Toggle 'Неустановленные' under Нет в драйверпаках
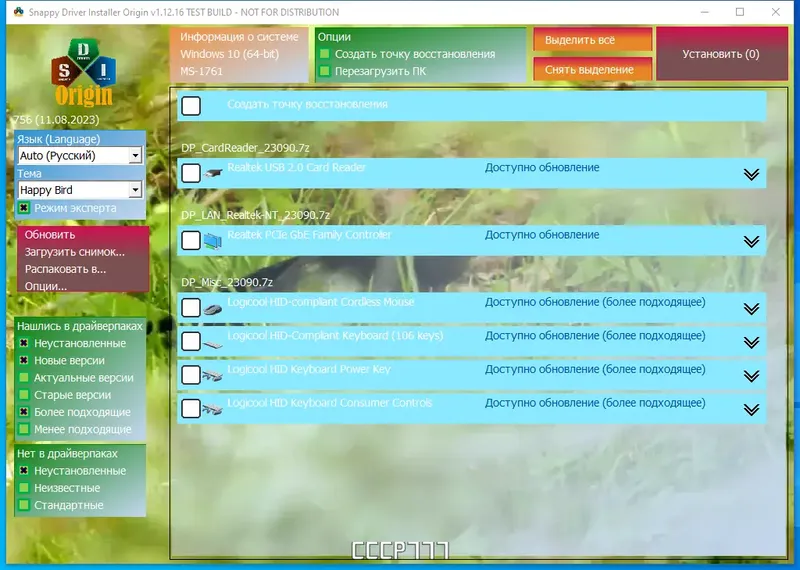800x570 pixels. (x=23, y=471)
